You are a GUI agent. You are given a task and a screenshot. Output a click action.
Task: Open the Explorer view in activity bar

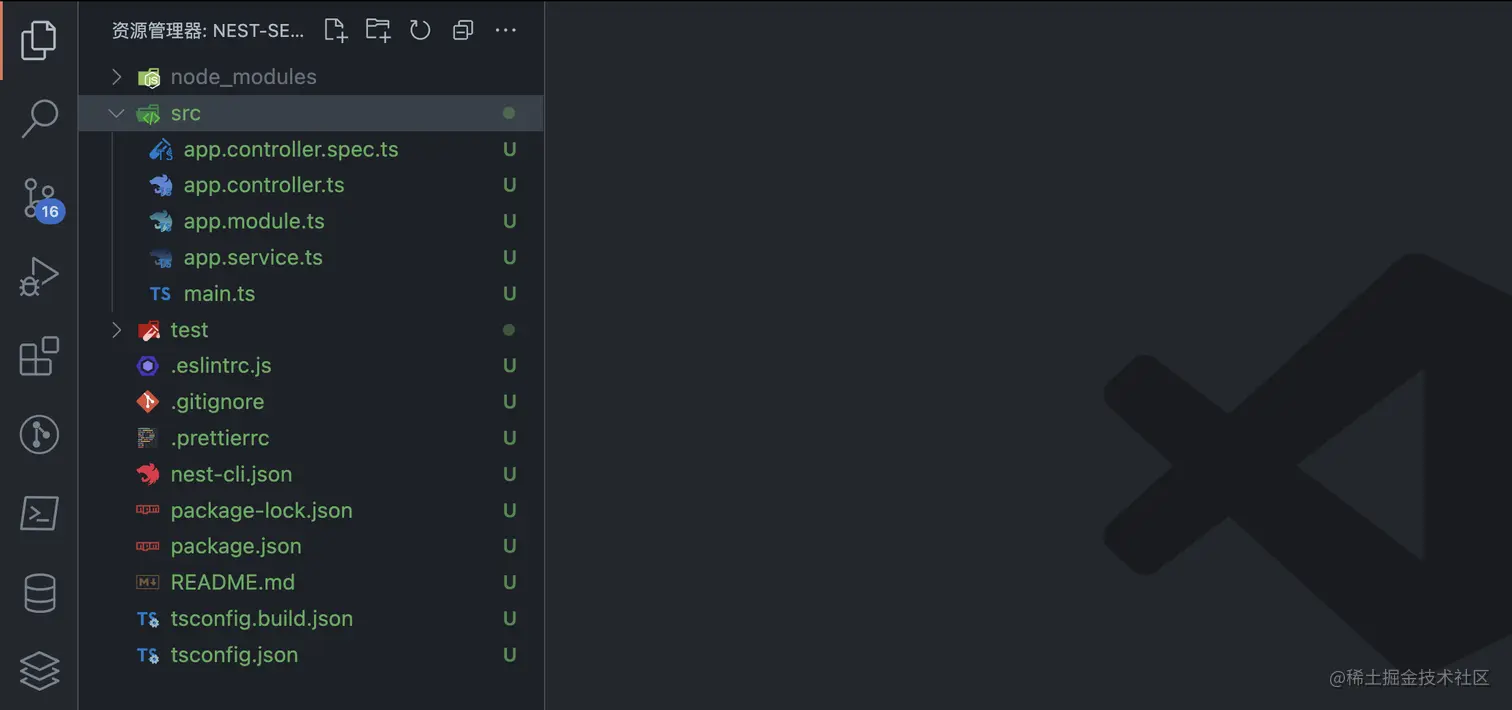39,40
